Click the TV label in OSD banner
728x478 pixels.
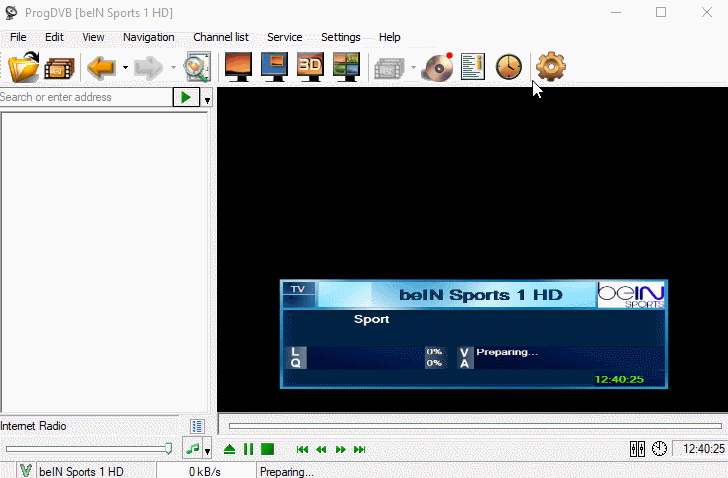pos(298,289)
